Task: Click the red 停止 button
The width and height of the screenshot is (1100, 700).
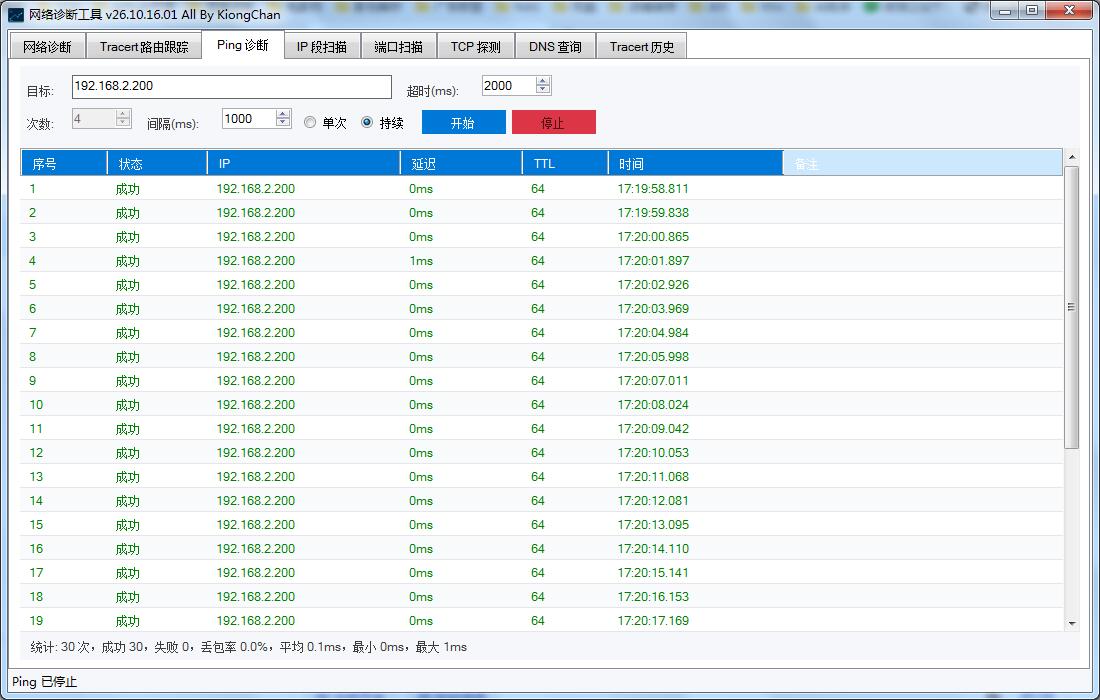Action: point(554,122)
